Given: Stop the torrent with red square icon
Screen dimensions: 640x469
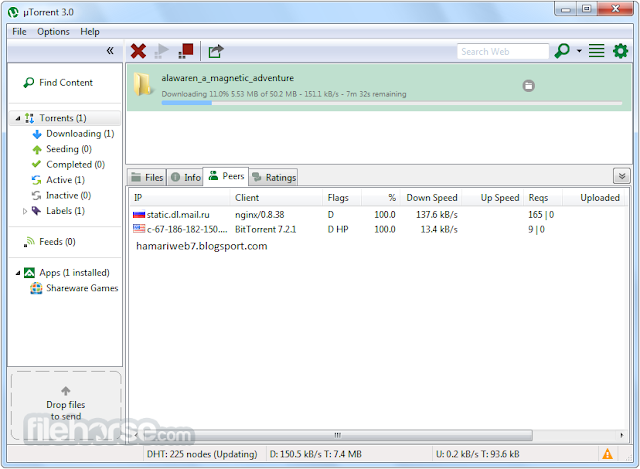Looking at the screenshot, I should coord(186,51).
